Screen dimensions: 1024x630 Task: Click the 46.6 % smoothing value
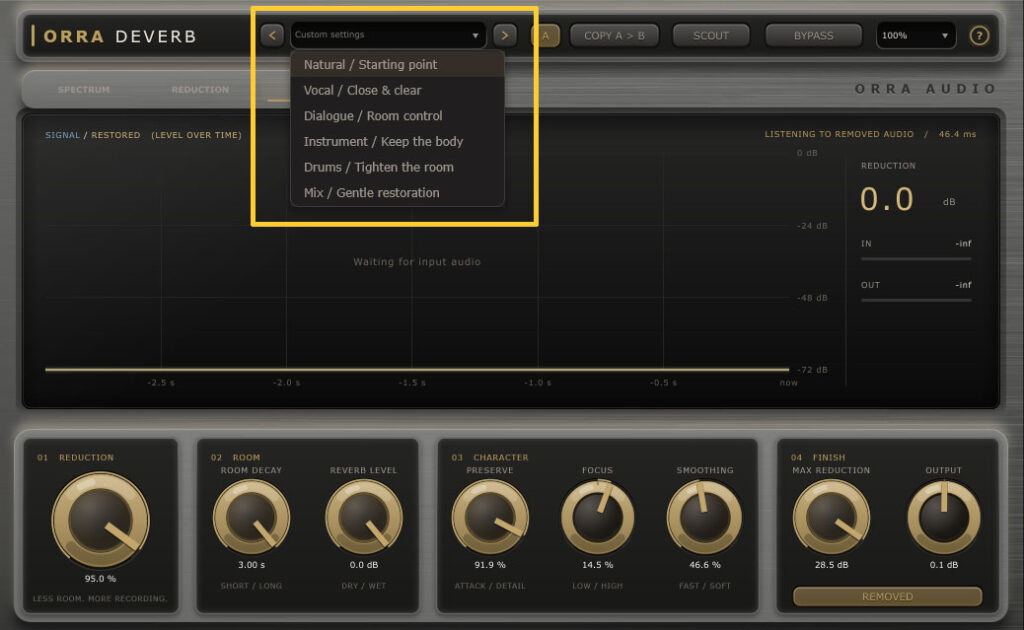705,565
